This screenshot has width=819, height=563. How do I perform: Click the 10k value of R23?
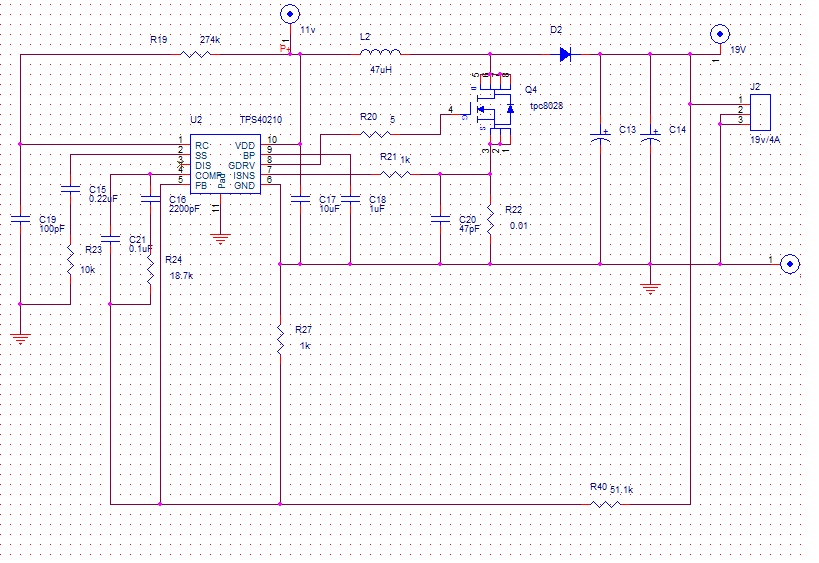pos(88,270)
